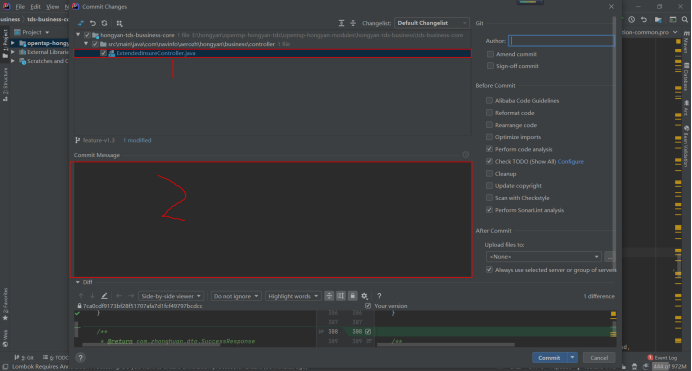The width and height of the screenshot is (692, 371).
Task: Click the pencil edit source icon in Diff
Action: [104, 296]
